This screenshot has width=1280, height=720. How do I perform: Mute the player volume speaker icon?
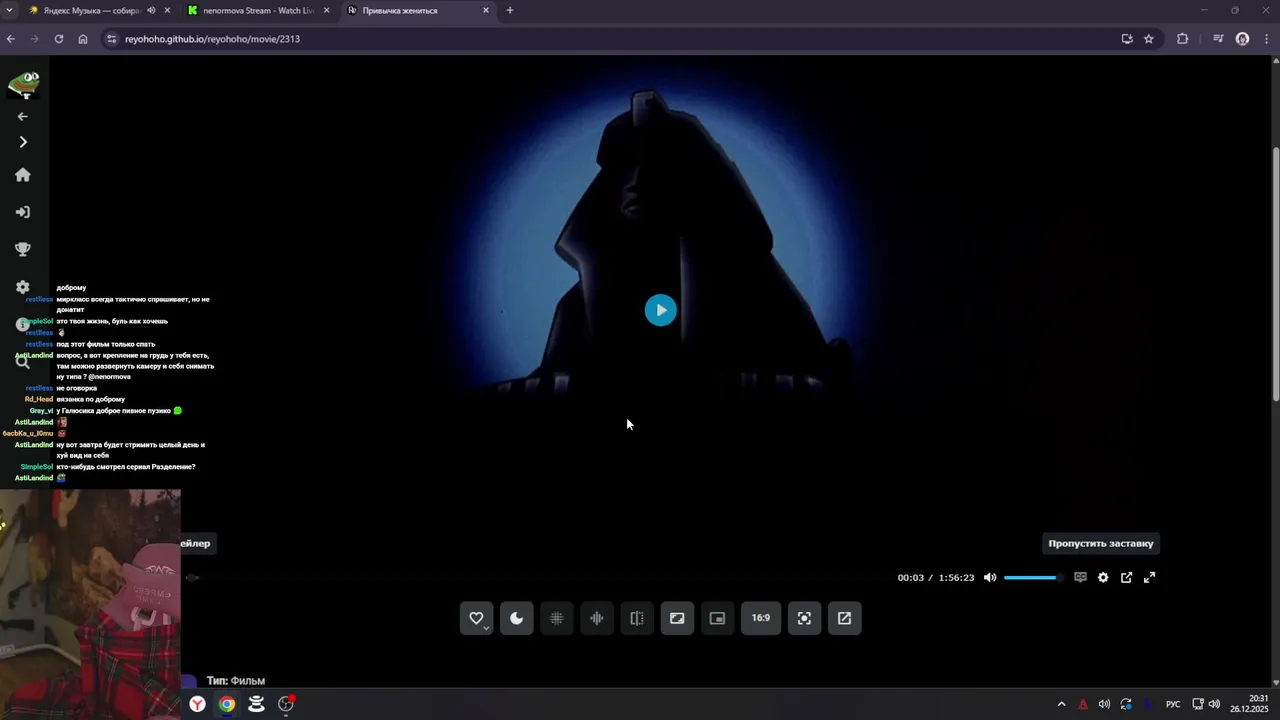(990, 577)
